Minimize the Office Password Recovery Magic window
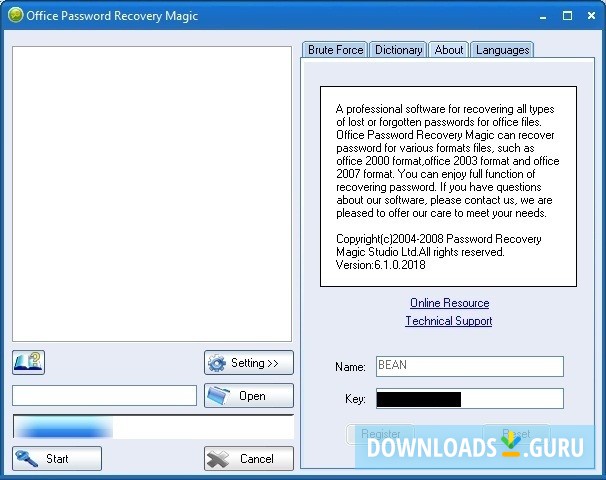Image resolution: width=606 pixels, height=480 pixels. click(543, 16)
